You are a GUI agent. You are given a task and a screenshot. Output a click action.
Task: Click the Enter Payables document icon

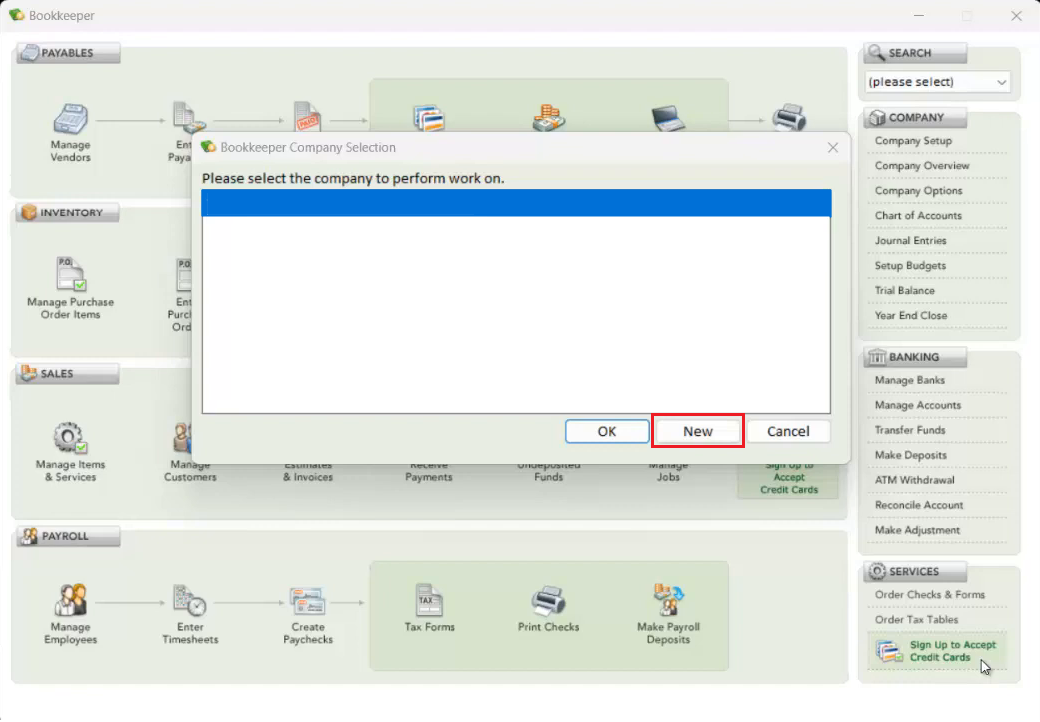(188, 117)
